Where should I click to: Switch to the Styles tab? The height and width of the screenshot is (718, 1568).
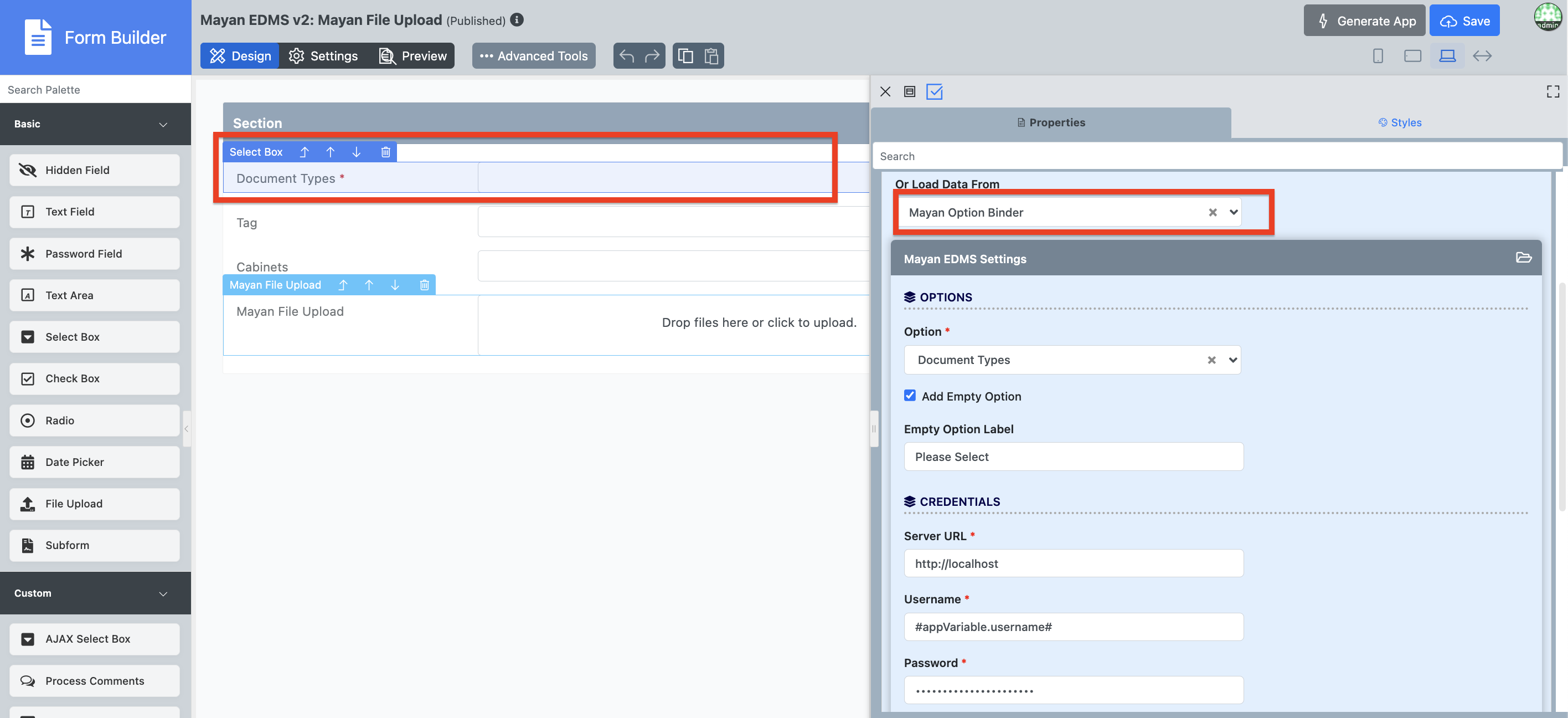coord(1399,122)
